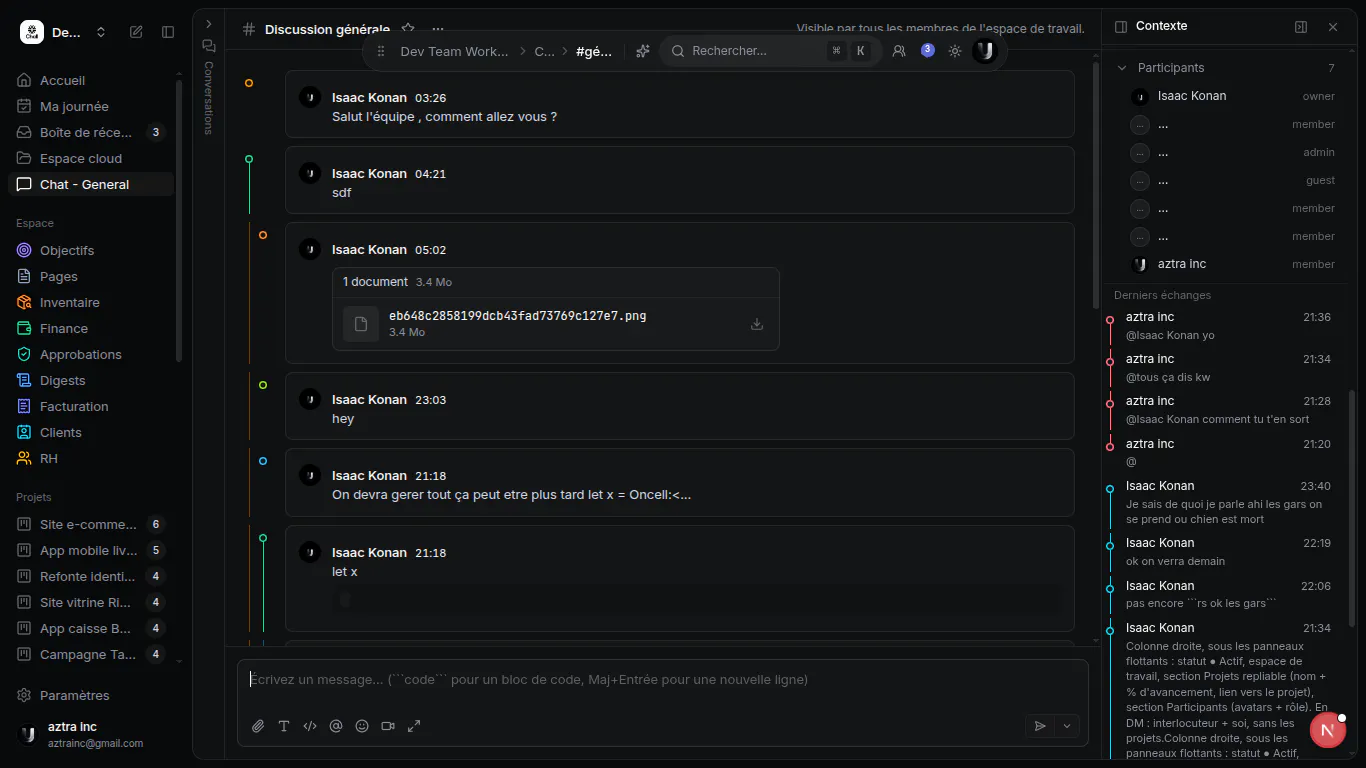Viewport: 1366px width, 768px height.
Task: Go to Accueil in sidebar
Action: pos(90,80)
